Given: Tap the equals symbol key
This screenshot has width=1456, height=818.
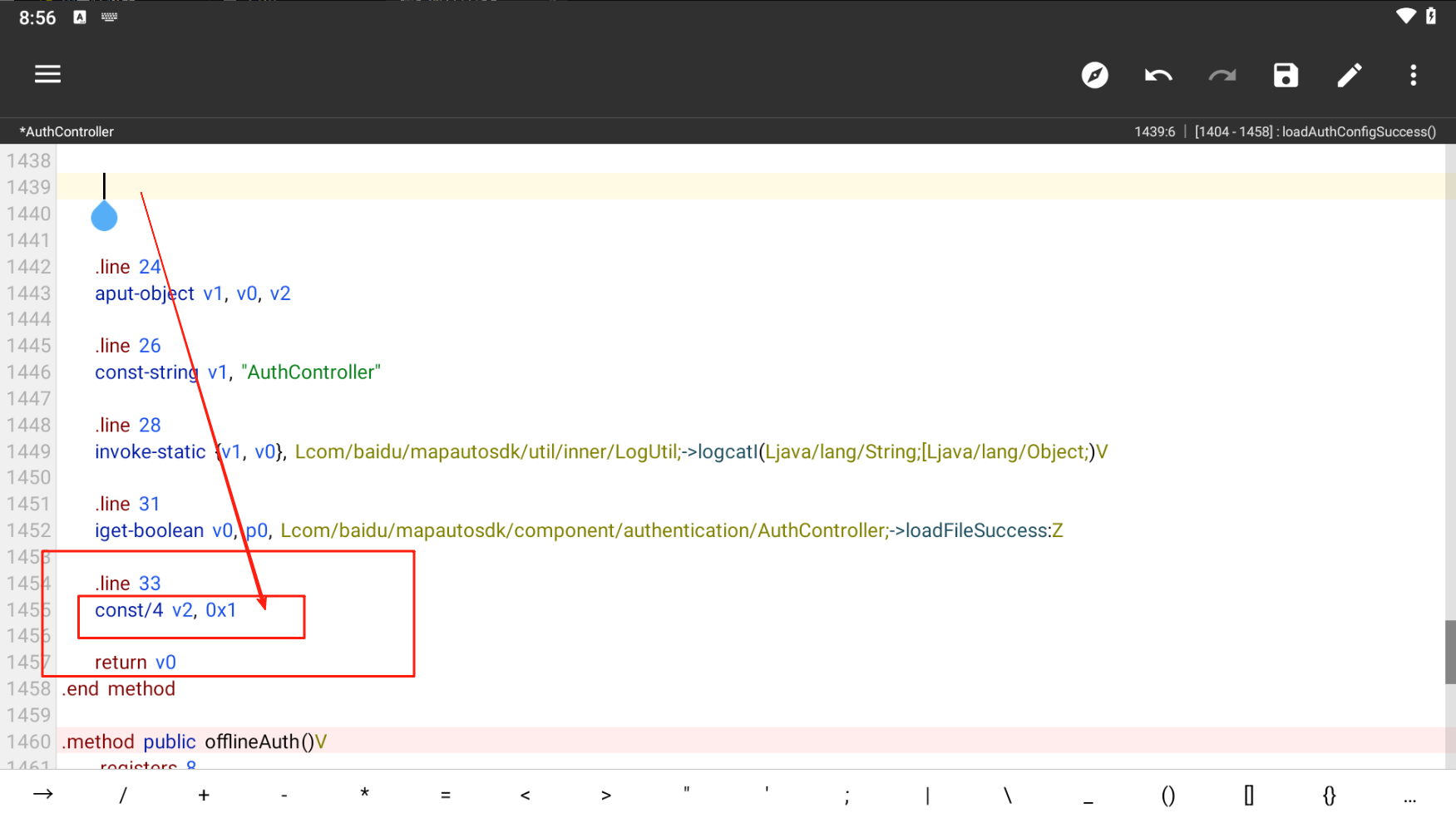Looking at the screenshot, I should pos(446,796).
